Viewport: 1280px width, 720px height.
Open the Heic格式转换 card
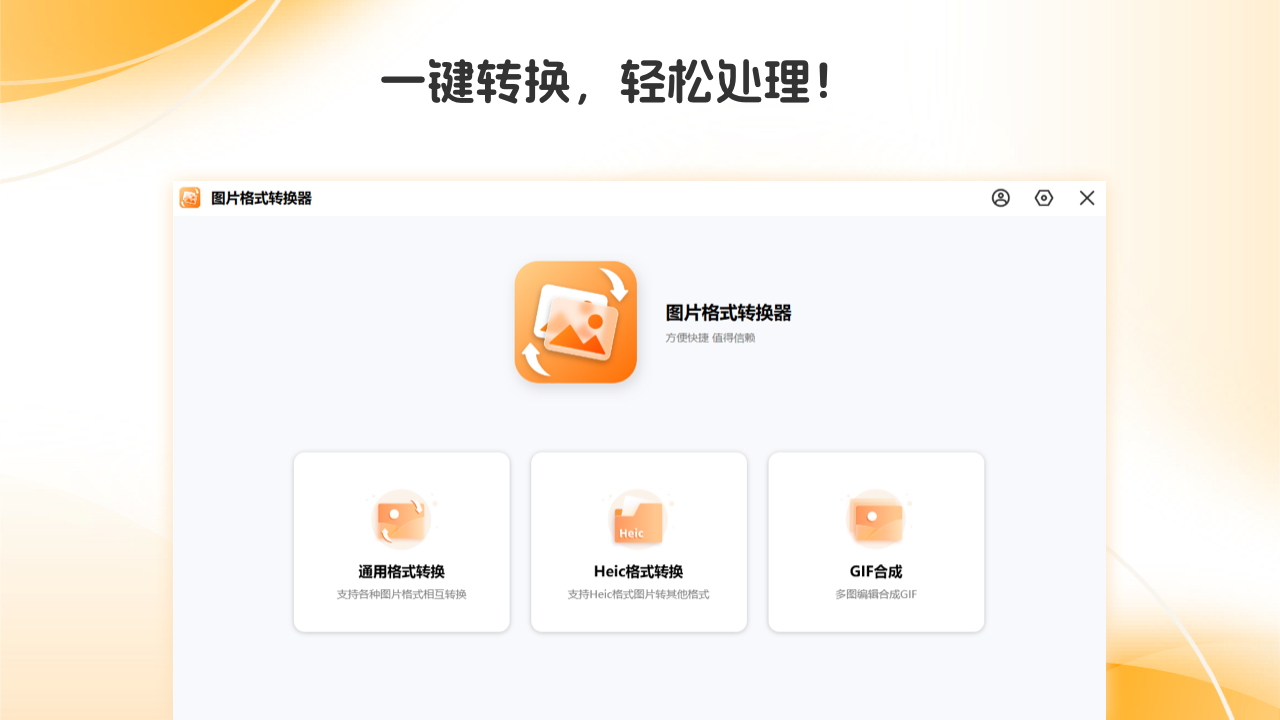639,542
